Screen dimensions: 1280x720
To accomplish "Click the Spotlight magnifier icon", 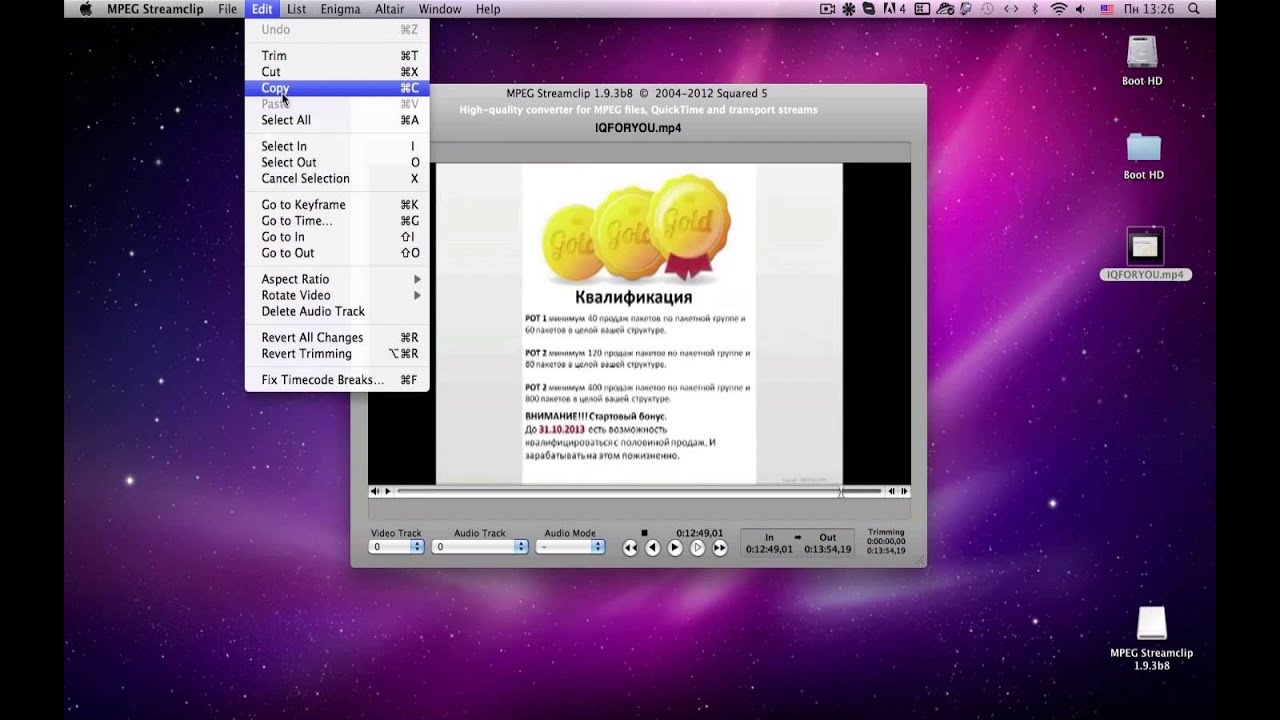I will 1194,9.
